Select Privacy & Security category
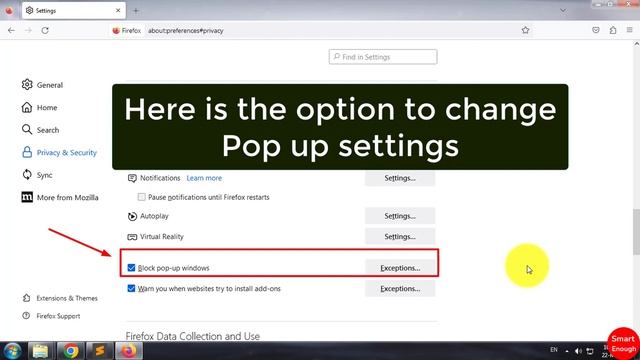This screenshot has width=640, height=360. click(x=59, y=152)
